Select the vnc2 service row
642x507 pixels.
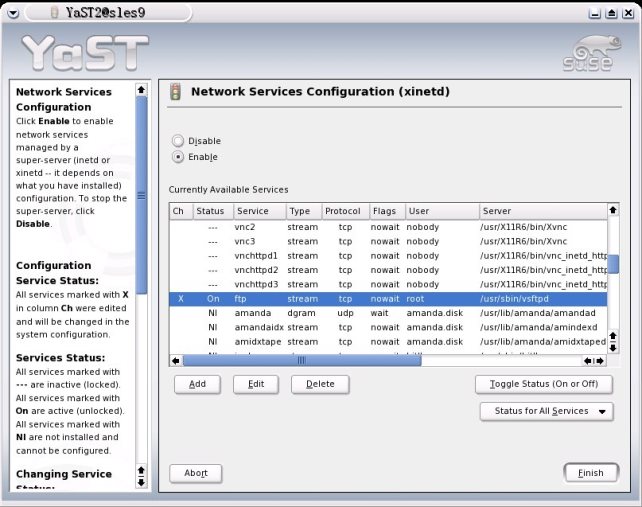(x=388, y=227)
